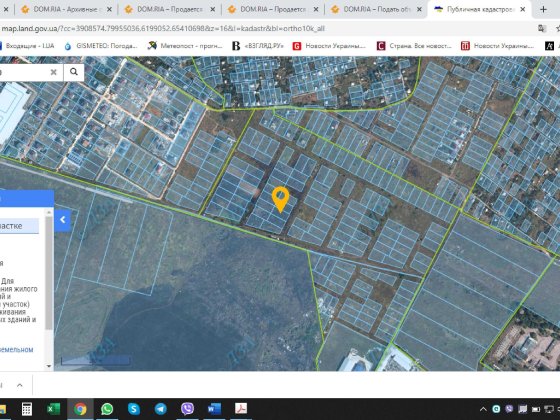This screenshot has height=420, width=560.
Task: Open Viber from the taskbar
Action: [x=187, y=409]
